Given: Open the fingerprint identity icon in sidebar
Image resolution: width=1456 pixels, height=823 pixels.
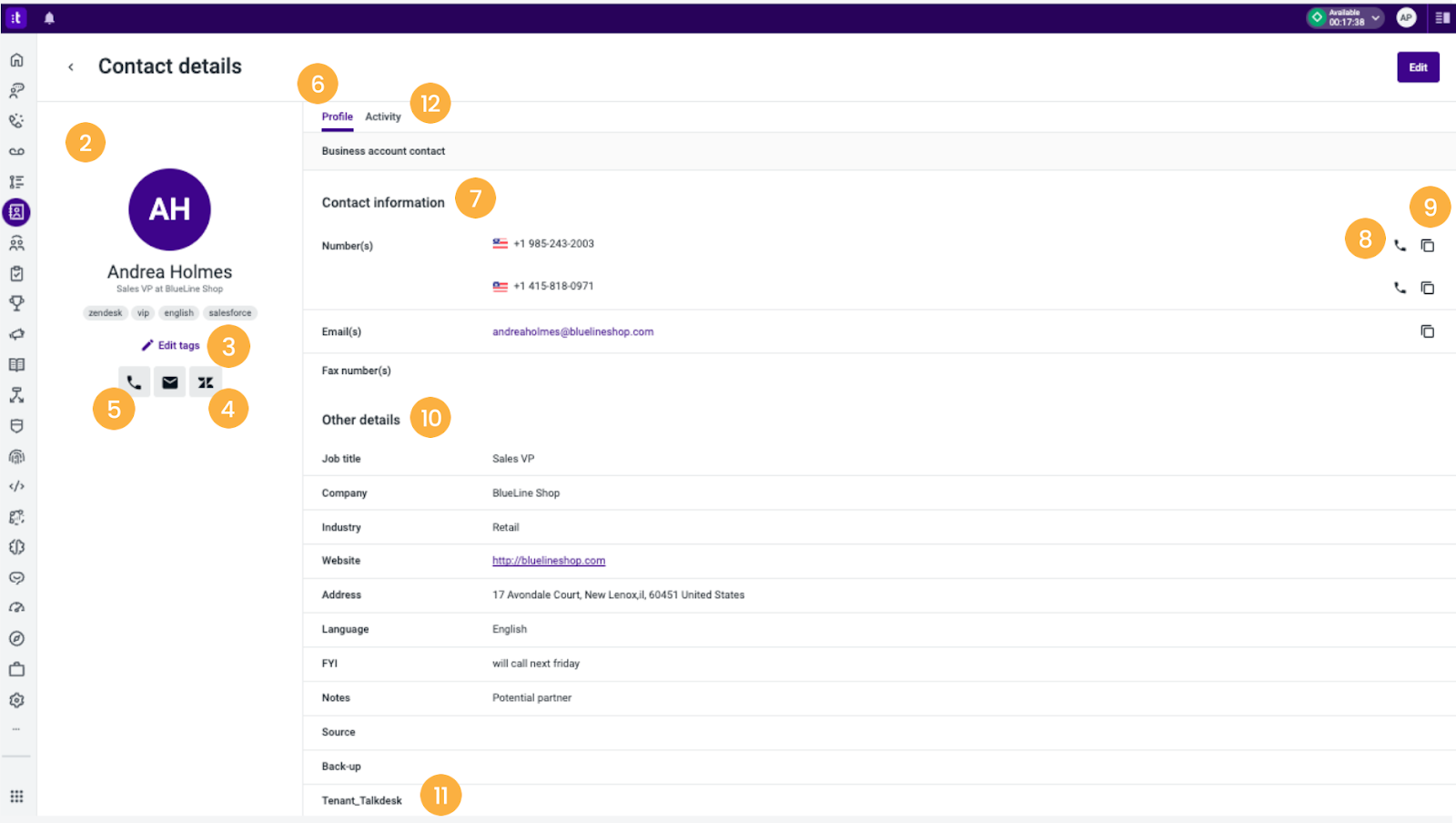Looking at the screenshot, I should pyautogui.click(x=16, y=456).
